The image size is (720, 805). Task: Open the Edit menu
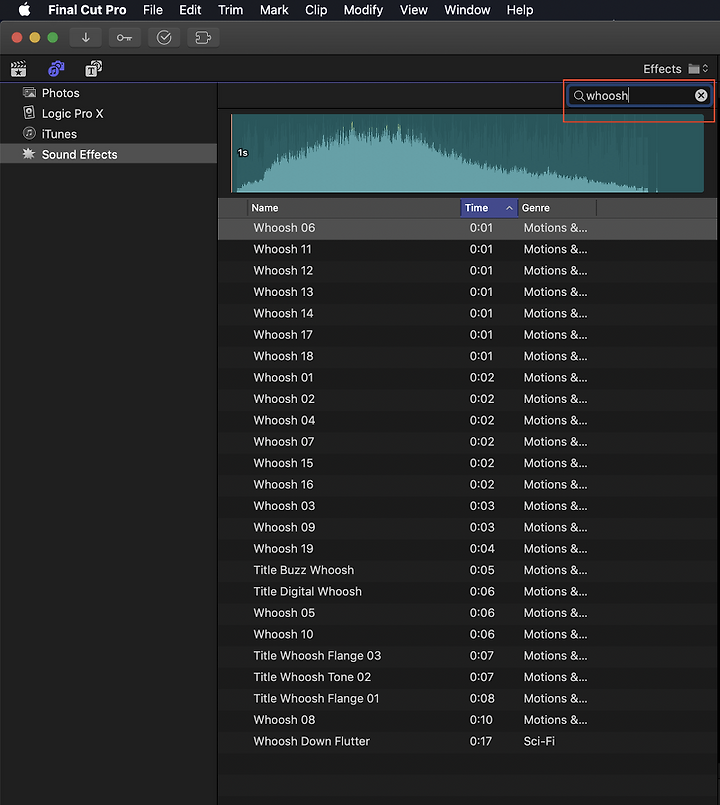click(190, 10)
